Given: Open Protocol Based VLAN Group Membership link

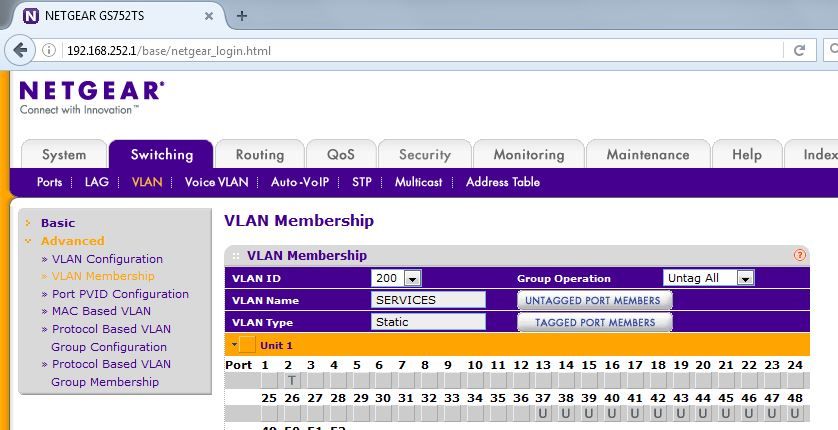Looking at the screenshot, I should tap(111, 373).
